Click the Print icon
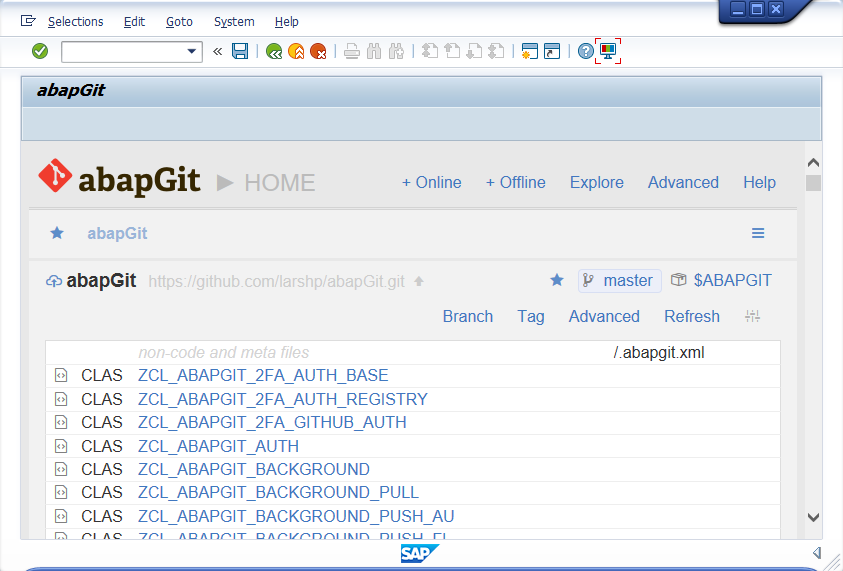 tap(352, 51)
